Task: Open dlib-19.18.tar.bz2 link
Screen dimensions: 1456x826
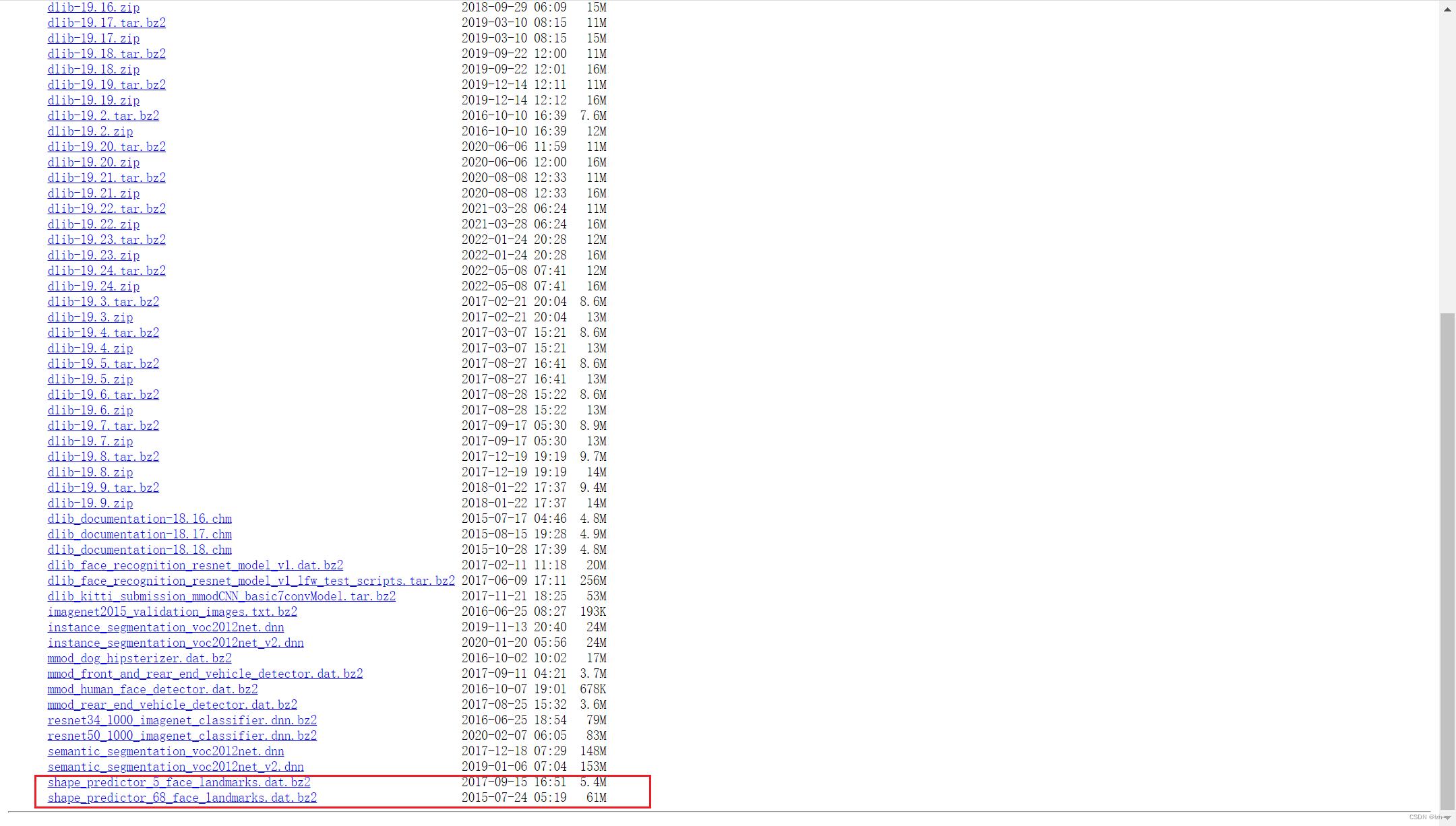Action: 107,54
